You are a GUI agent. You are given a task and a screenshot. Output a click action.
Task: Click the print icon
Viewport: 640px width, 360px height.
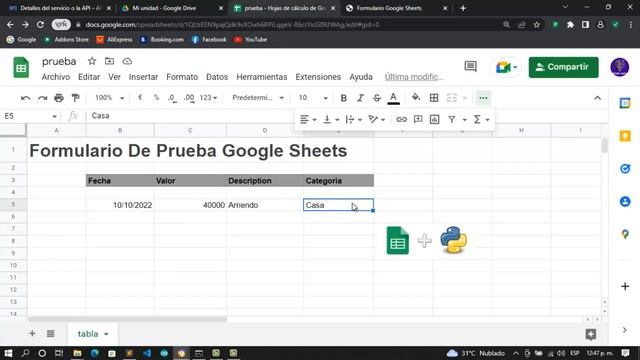click(x=59, y=98)
